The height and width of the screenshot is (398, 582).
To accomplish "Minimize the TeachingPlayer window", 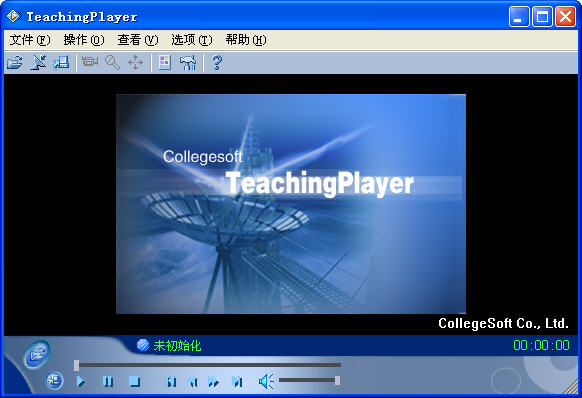I will (519, 16).
